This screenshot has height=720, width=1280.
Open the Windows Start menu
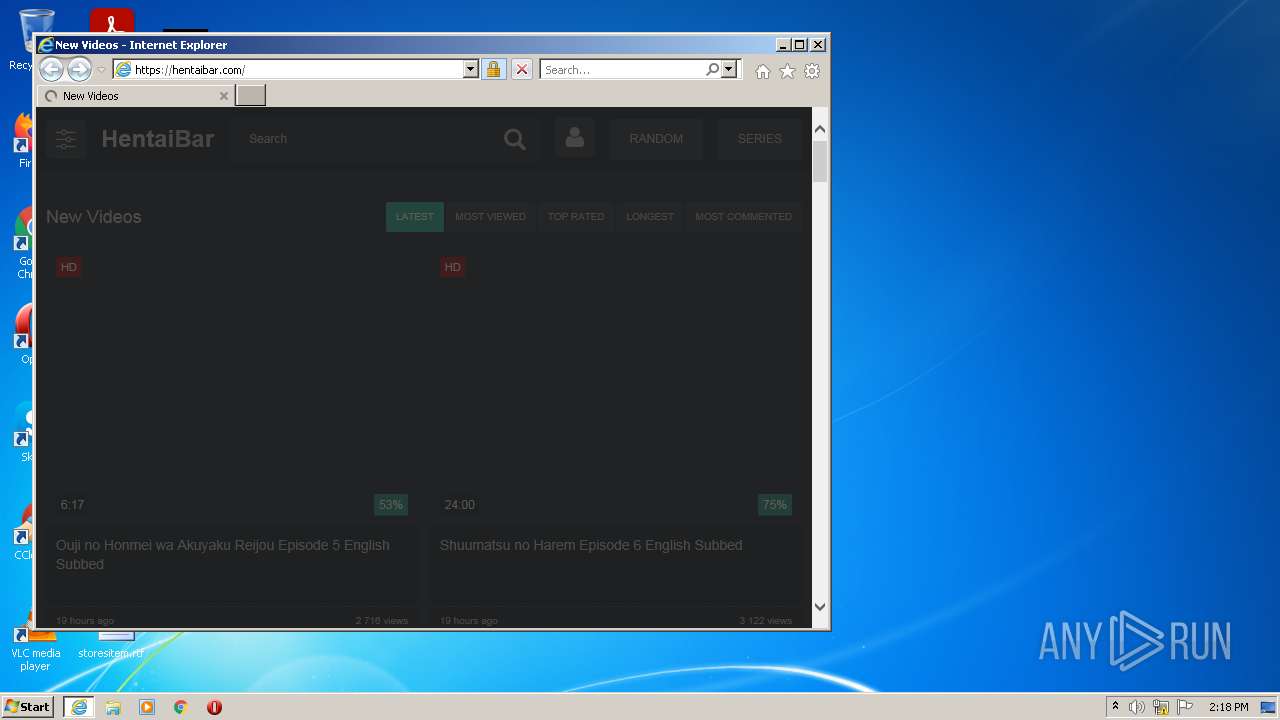point(28,707)
